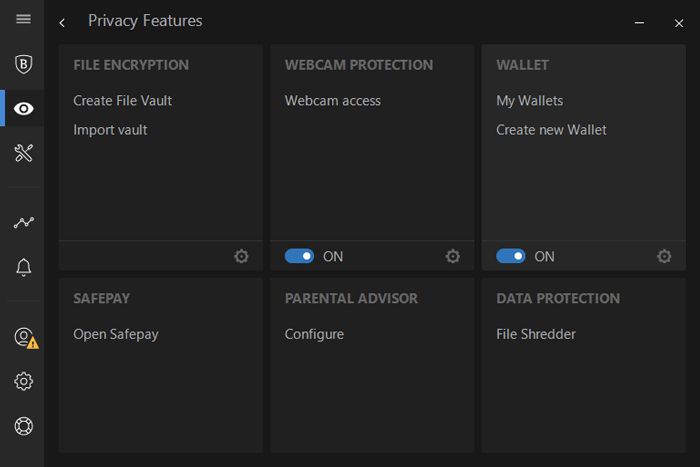Launch Open Safepay
The width and height of the screenshot is (700, 467).
[x=116, y=334]
